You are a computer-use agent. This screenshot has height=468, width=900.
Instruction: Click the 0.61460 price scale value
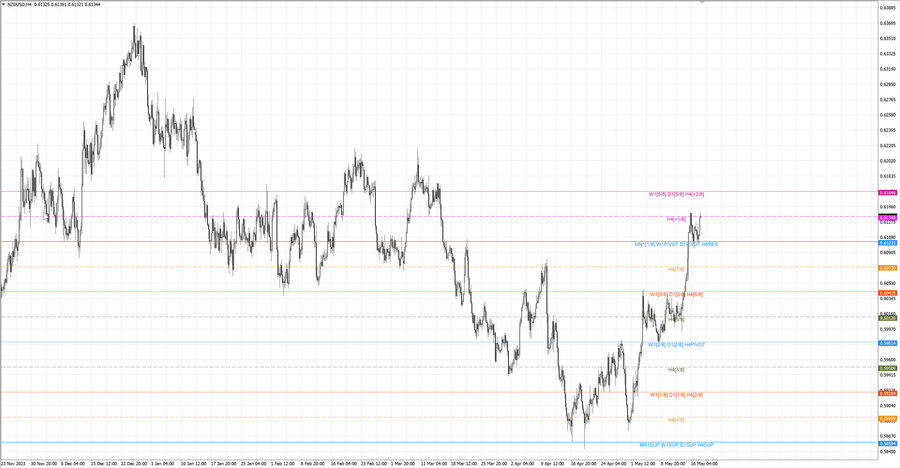pyautogui.click(x=888, y=207)
